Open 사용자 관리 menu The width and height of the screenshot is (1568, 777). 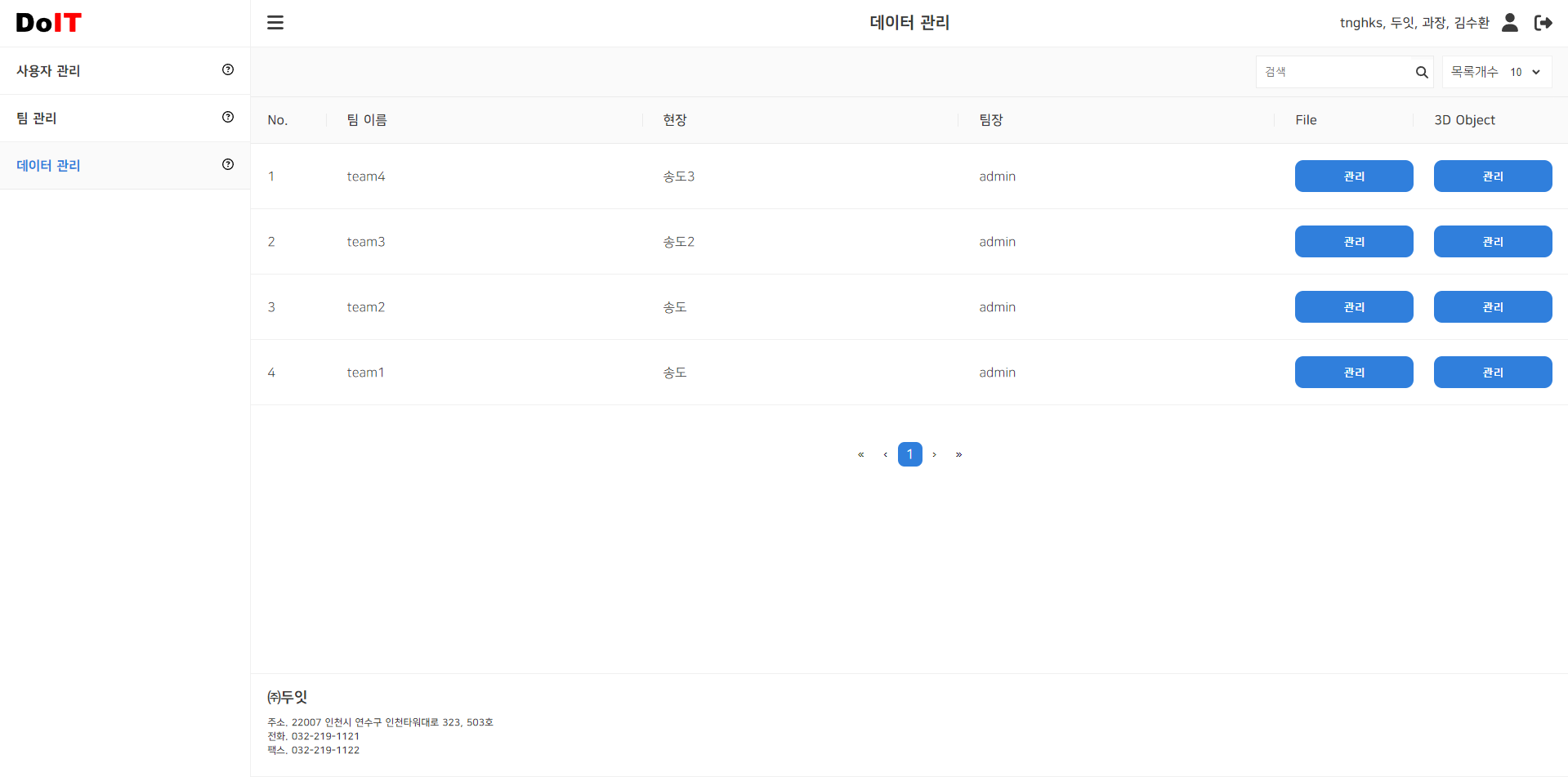(125, 71)
